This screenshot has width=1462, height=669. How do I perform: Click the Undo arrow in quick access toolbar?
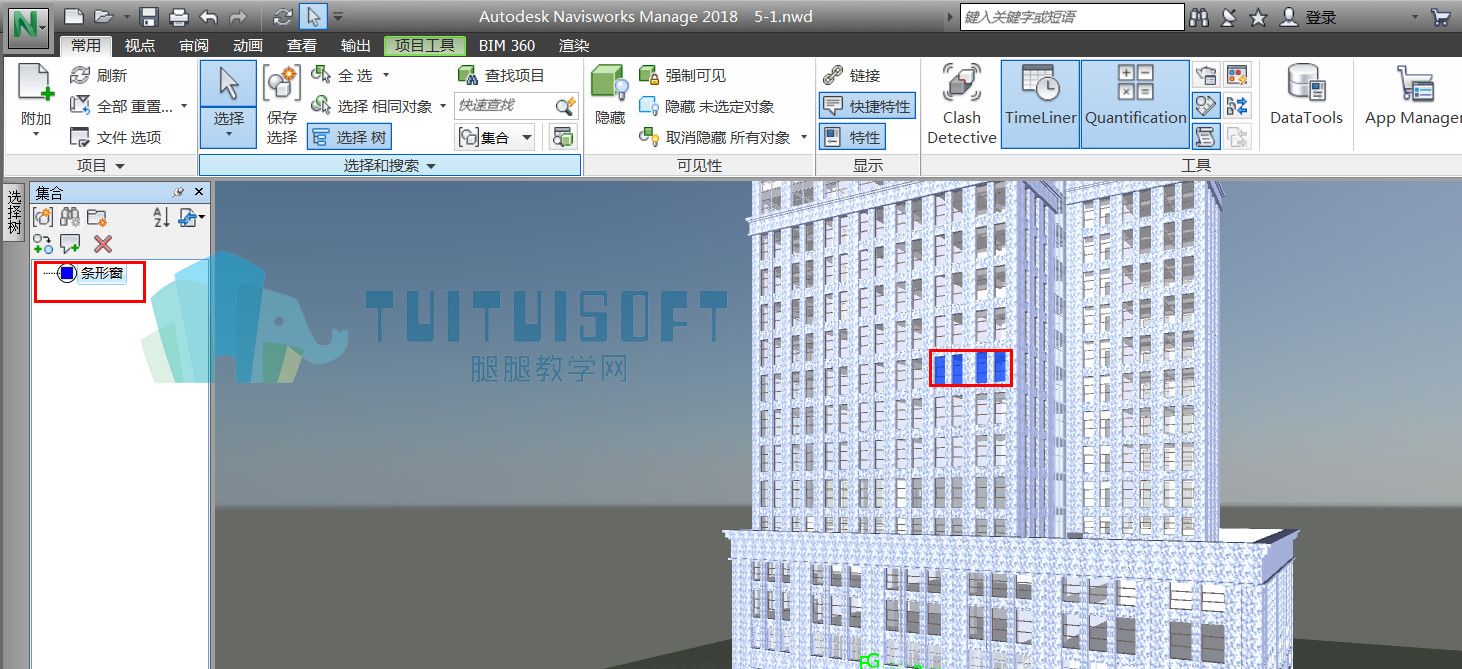(x=208, y=17)
